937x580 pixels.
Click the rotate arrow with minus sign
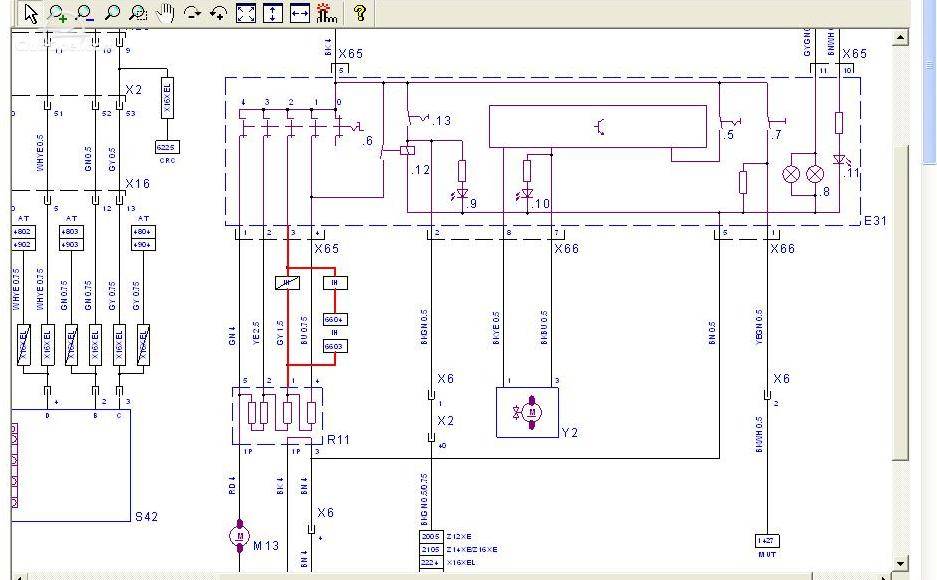click(x=192, y=13)
